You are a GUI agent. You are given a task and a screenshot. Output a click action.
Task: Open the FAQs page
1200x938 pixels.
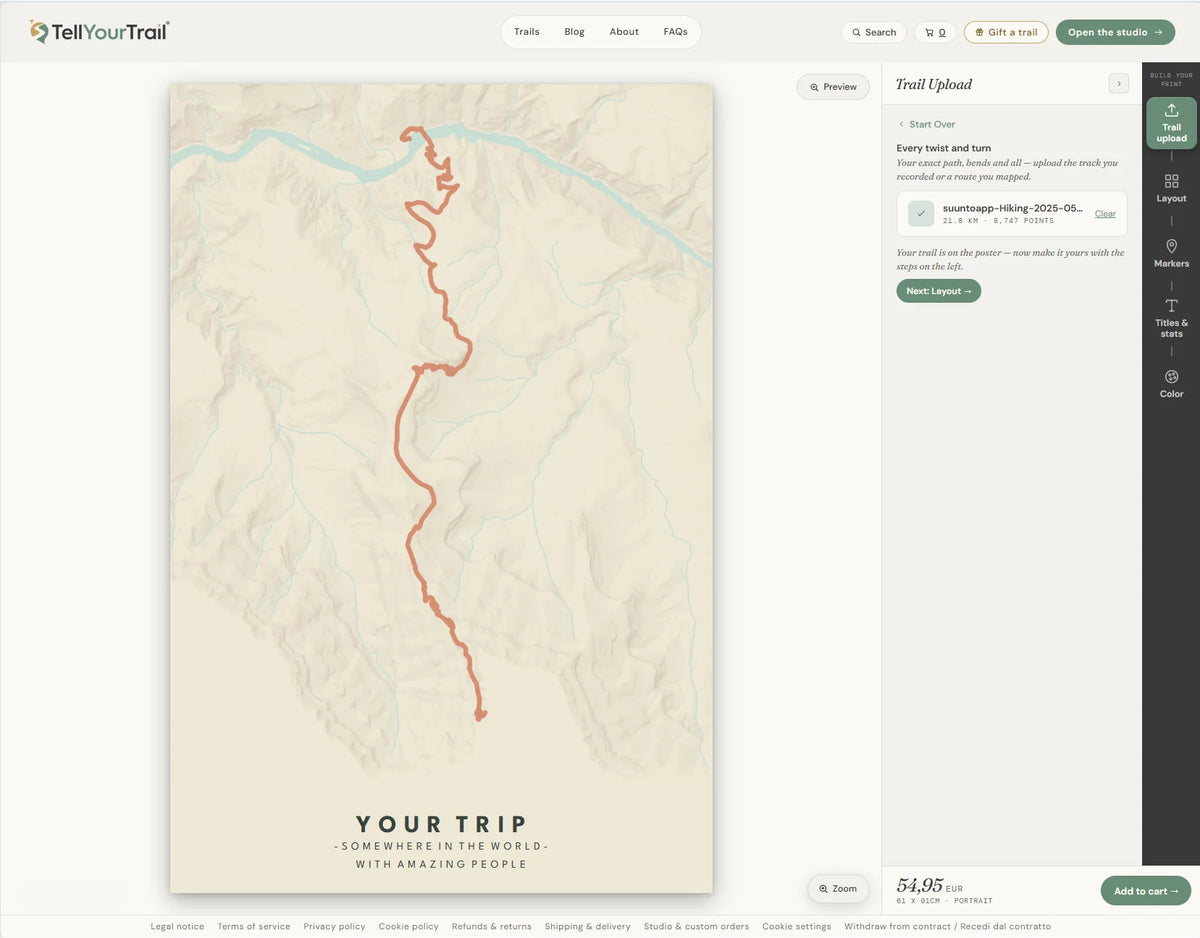(676, 32)
